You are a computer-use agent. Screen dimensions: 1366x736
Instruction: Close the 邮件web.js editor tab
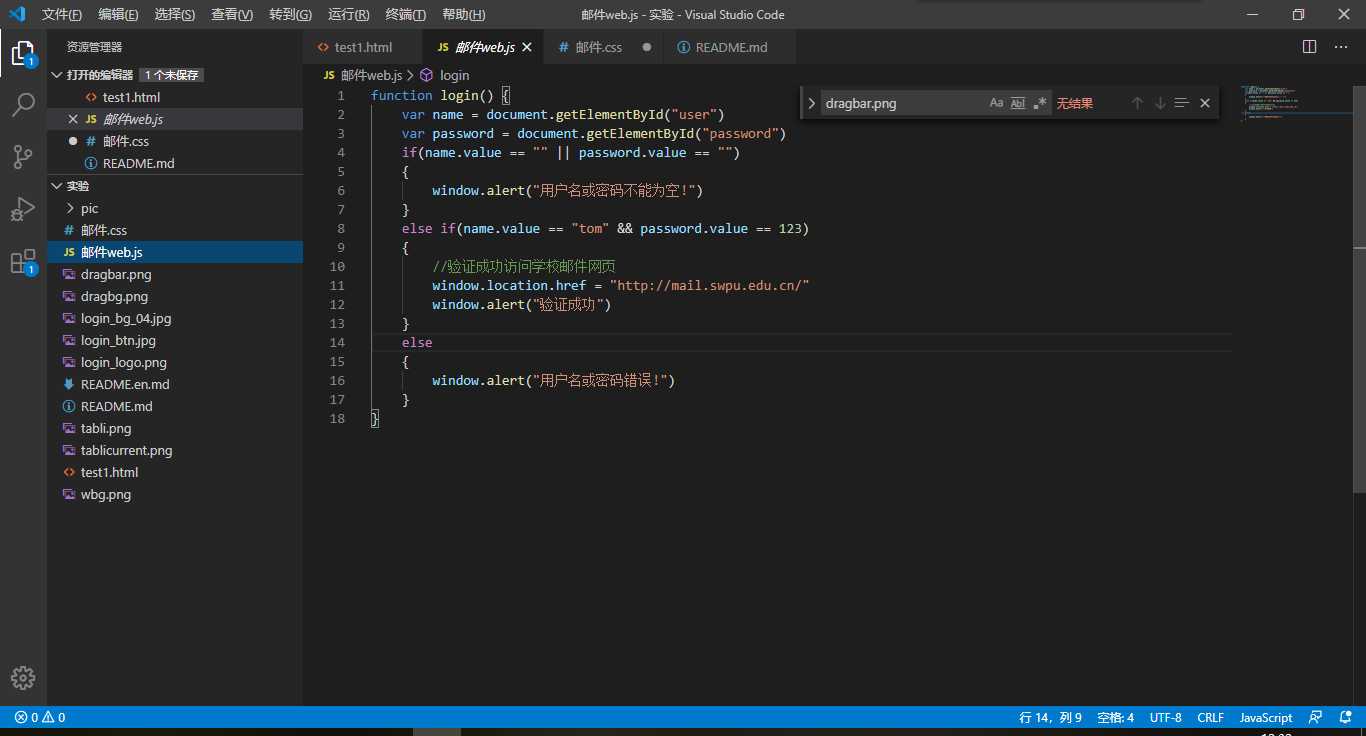[x=527, y=47]
